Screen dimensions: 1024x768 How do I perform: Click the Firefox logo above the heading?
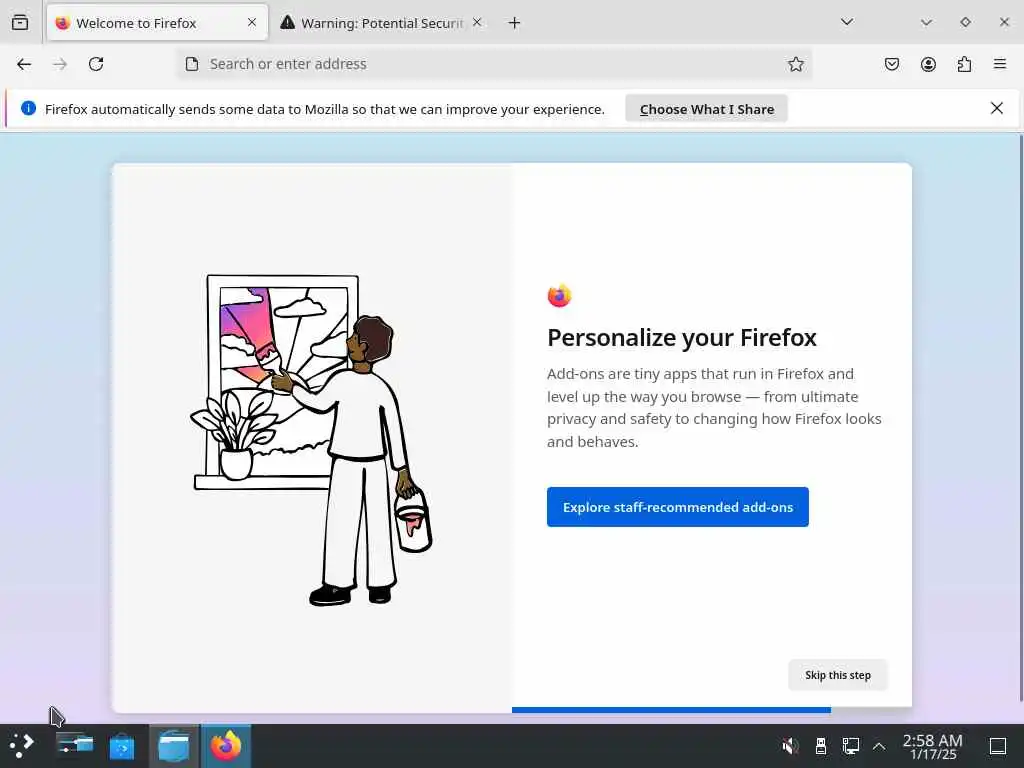pos(560,296)
